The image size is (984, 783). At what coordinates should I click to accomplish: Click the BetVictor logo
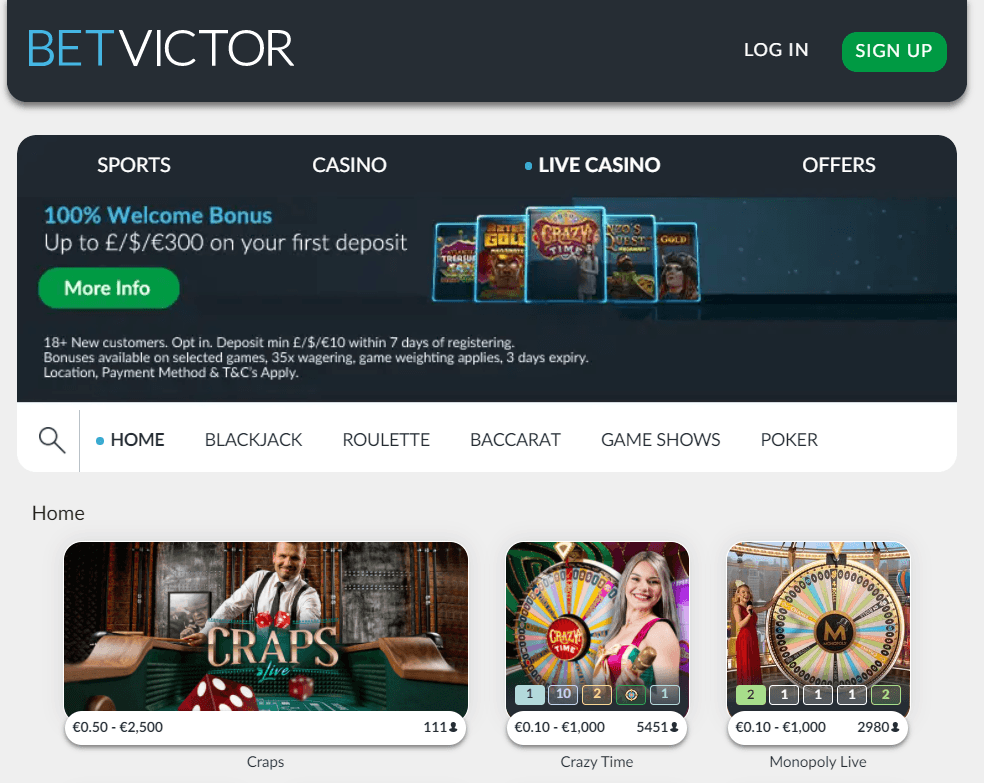pyautogui.click(x=161, y=48)
